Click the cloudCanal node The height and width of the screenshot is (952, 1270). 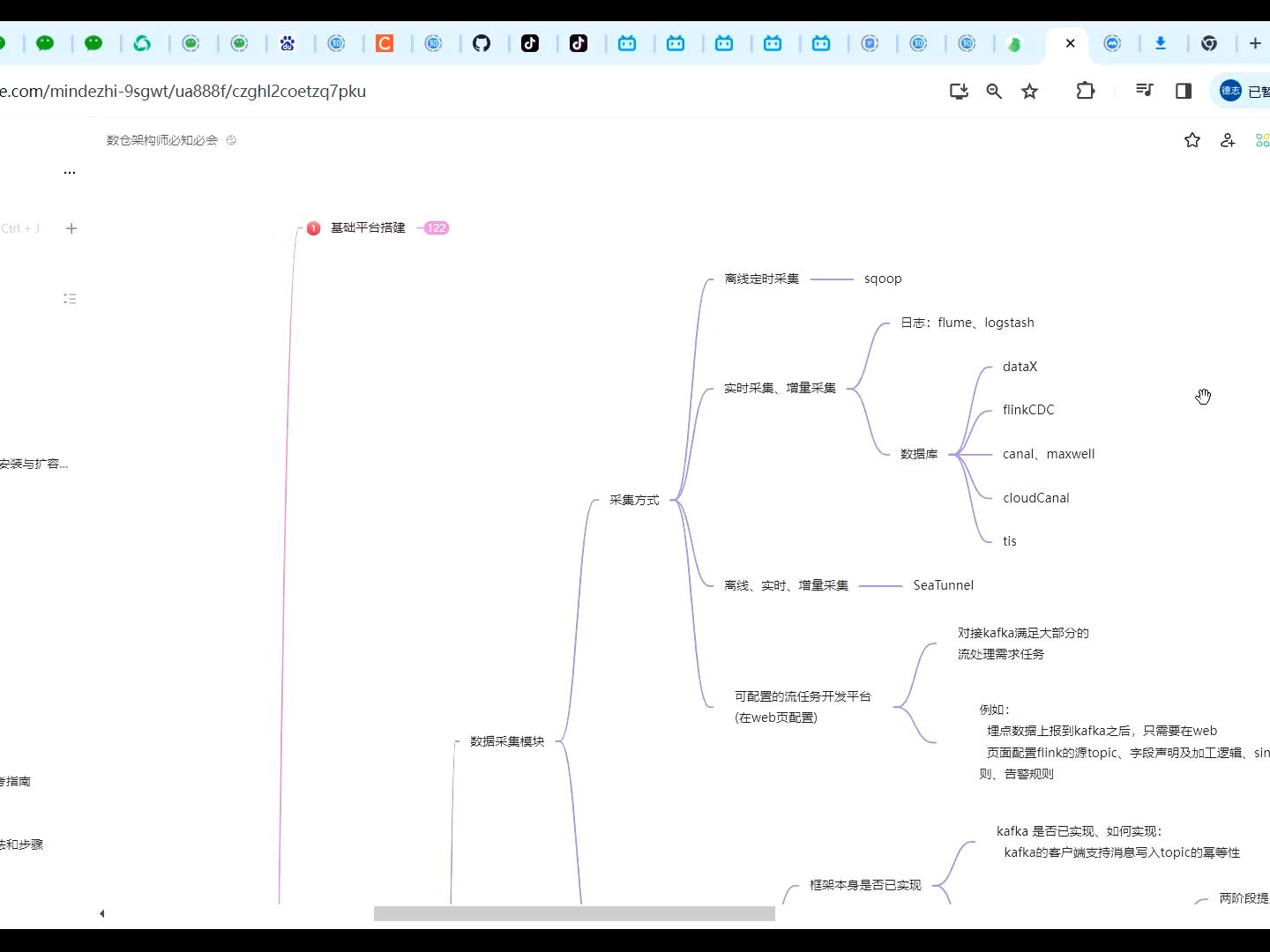point(1036,498)
